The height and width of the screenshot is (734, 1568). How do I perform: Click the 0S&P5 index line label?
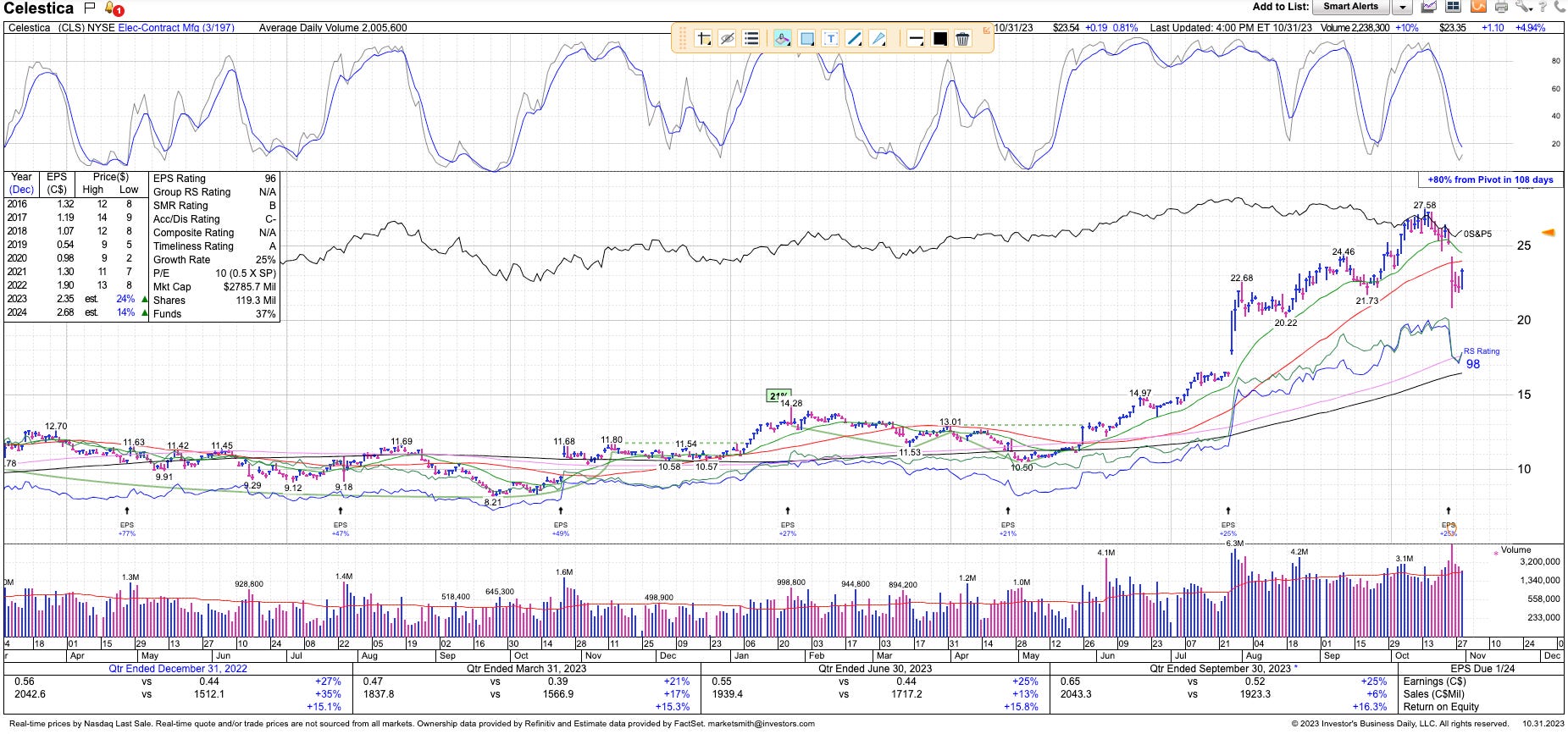[x=1478, y=234]
